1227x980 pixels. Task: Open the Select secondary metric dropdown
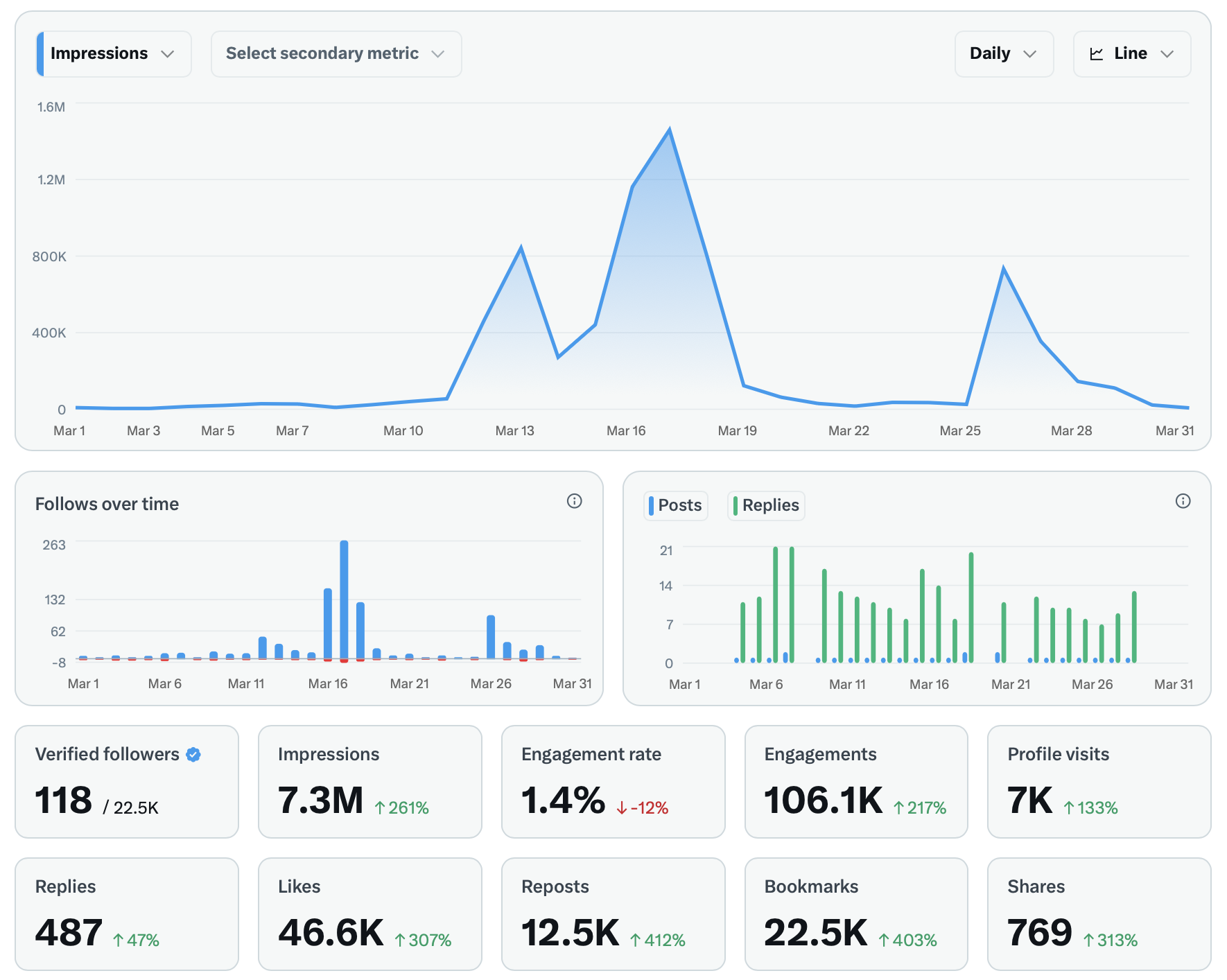pos(336,54)
